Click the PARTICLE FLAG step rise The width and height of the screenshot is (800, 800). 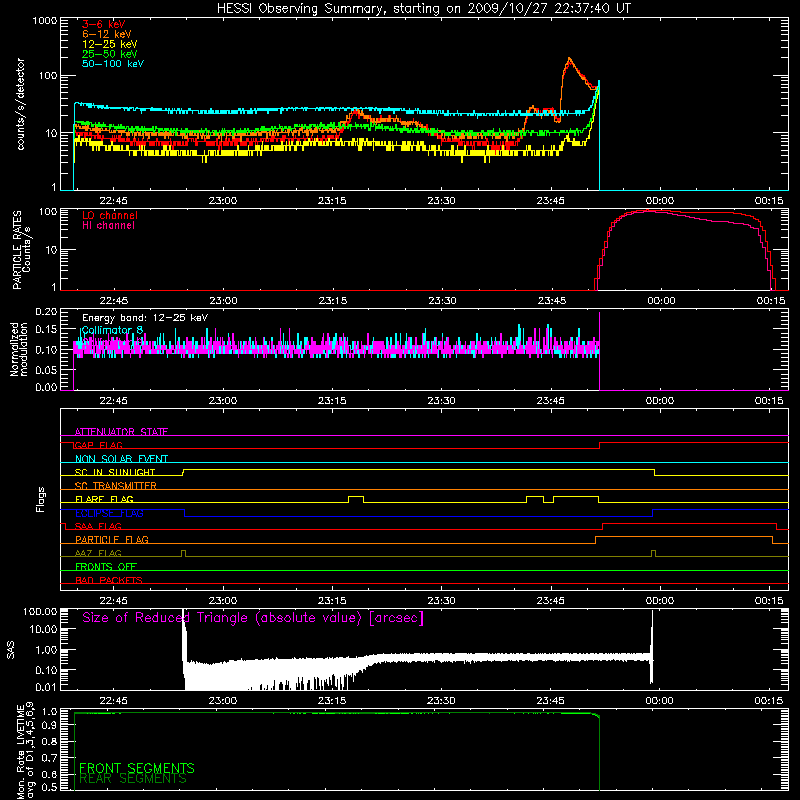[595, 540]
